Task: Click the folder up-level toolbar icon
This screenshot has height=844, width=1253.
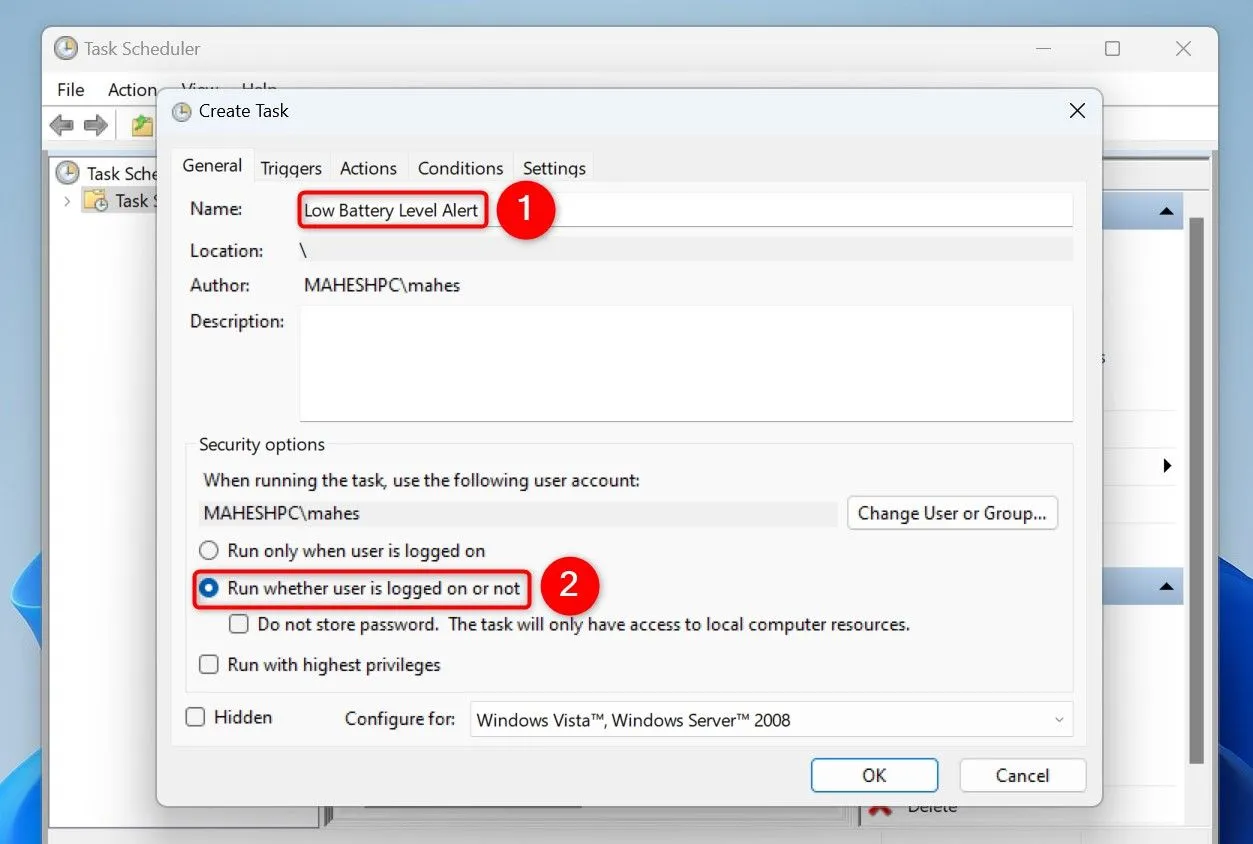Action: tap(143, 125)
